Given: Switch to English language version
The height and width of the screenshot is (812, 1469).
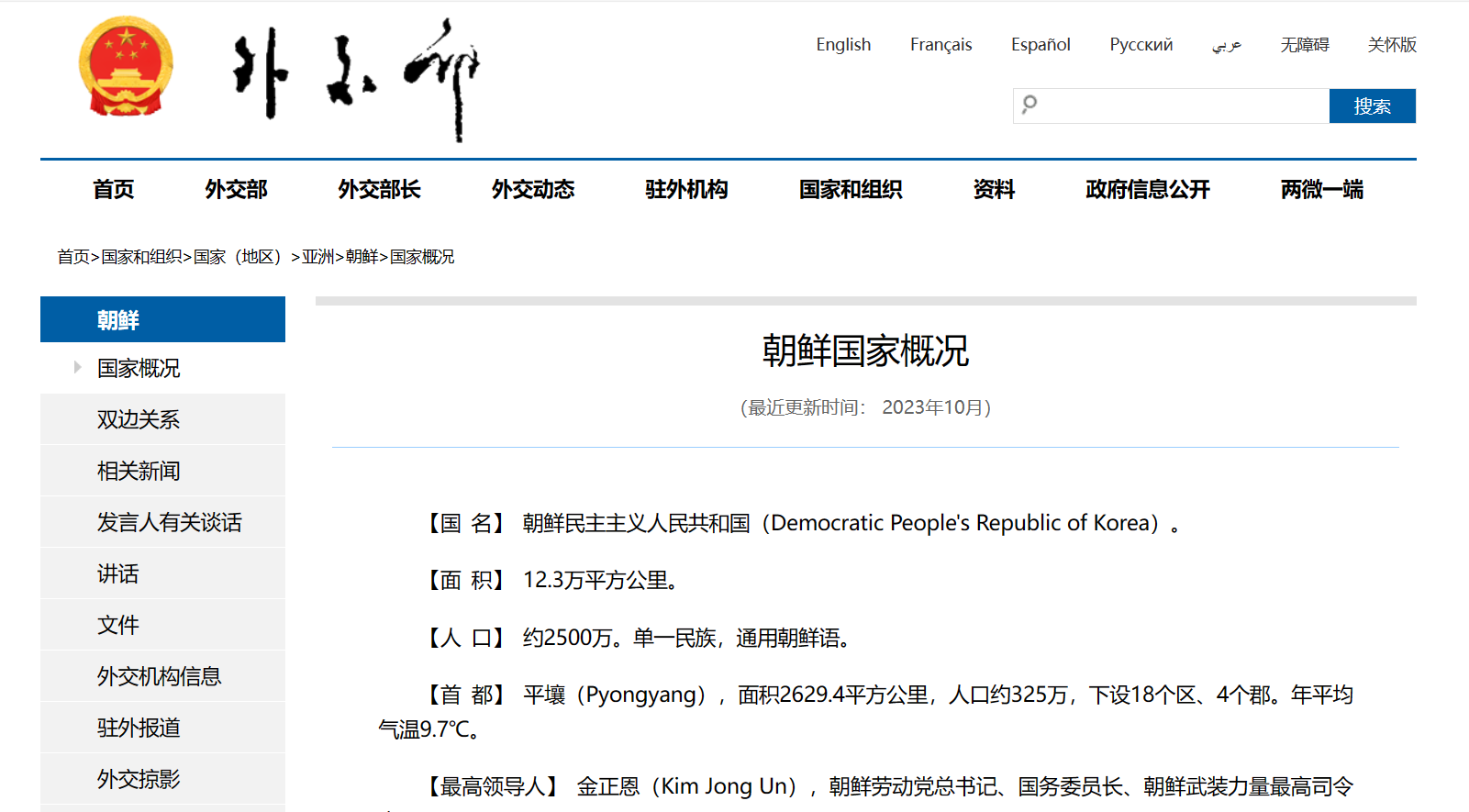Looking at the screenshot, I should pos(842,45).
